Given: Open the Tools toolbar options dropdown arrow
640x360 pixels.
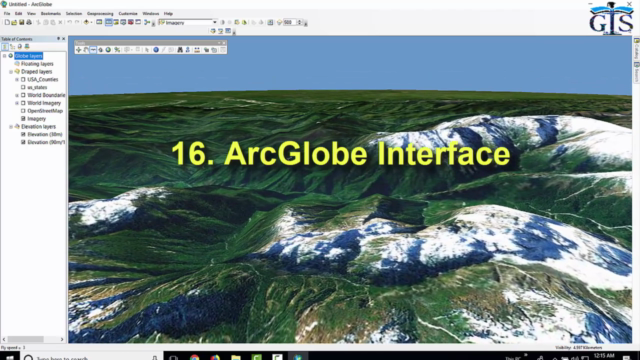Looking at the screenshot, I should 219,43.
